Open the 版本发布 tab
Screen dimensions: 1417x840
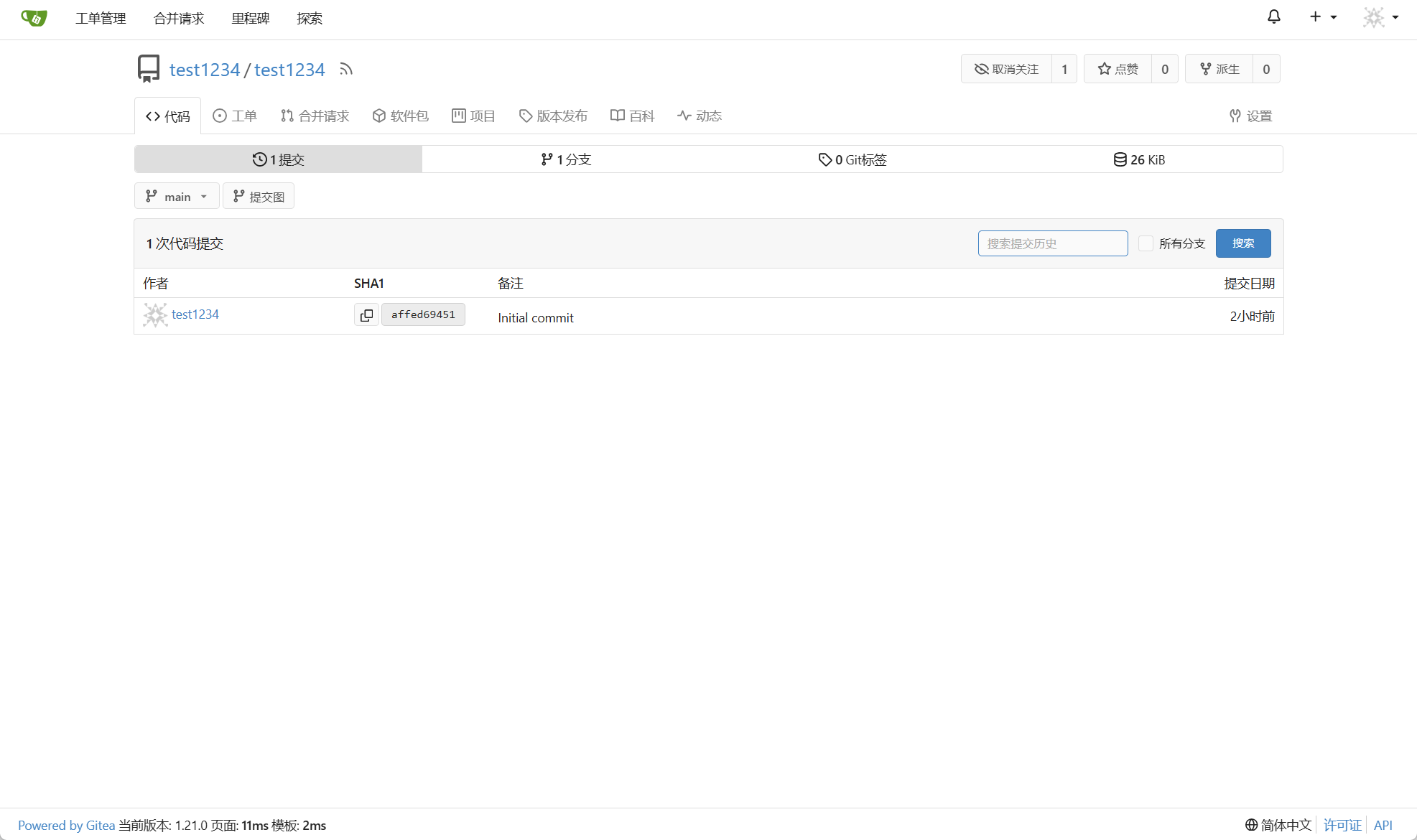pyautogui.click(x=553, y=116)
